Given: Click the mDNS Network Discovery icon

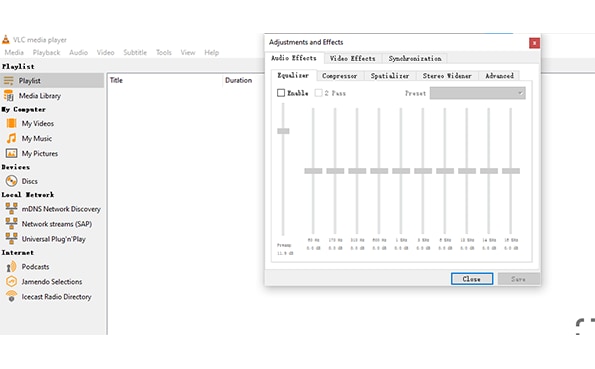Looking at the screenshot, I should click(x=11, y=208).
